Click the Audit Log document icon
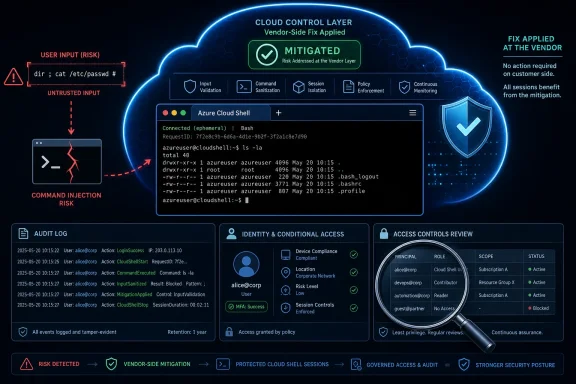The image size is (576, 384). point(23,233)
